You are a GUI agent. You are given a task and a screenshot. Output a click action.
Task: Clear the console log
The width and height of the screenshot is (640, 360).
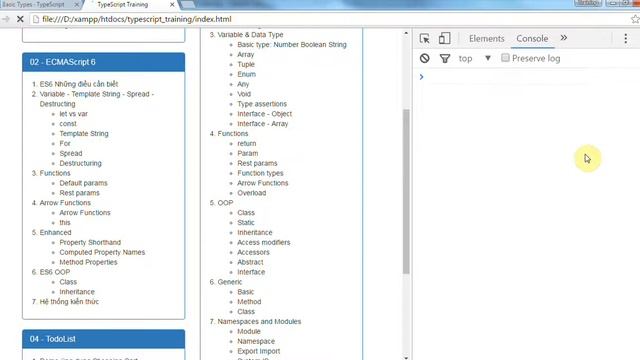[x=424, y=58]
